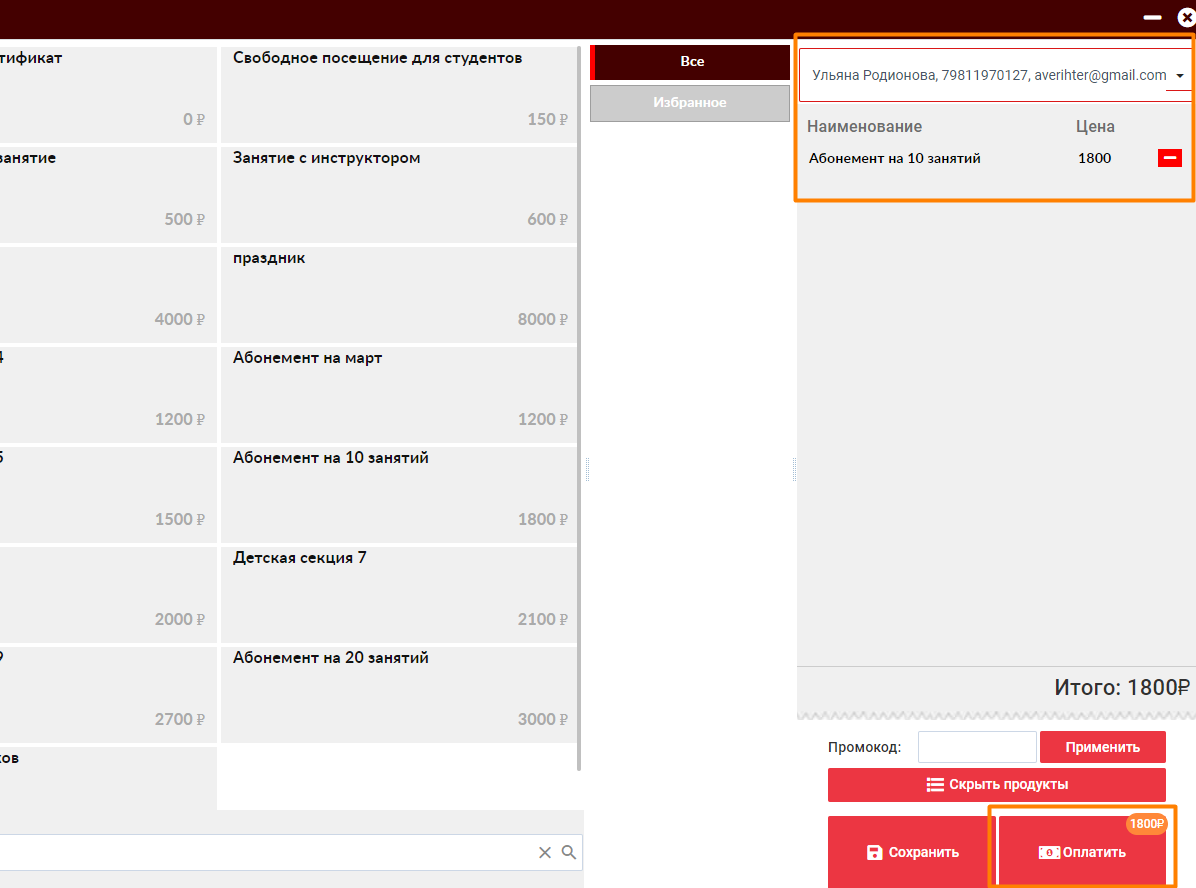Viewport: 1196px width, 888px height.
Task: Open the Избранное category tab
Action: pos(689,103)
